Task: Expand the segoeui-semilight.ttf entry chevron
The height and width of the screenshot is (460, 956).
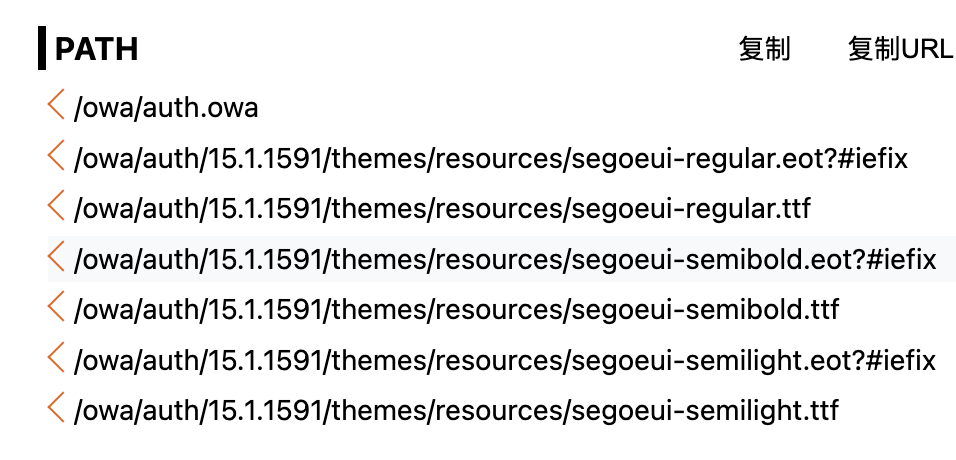Action: pyautogui.click(x=56, y=408)
